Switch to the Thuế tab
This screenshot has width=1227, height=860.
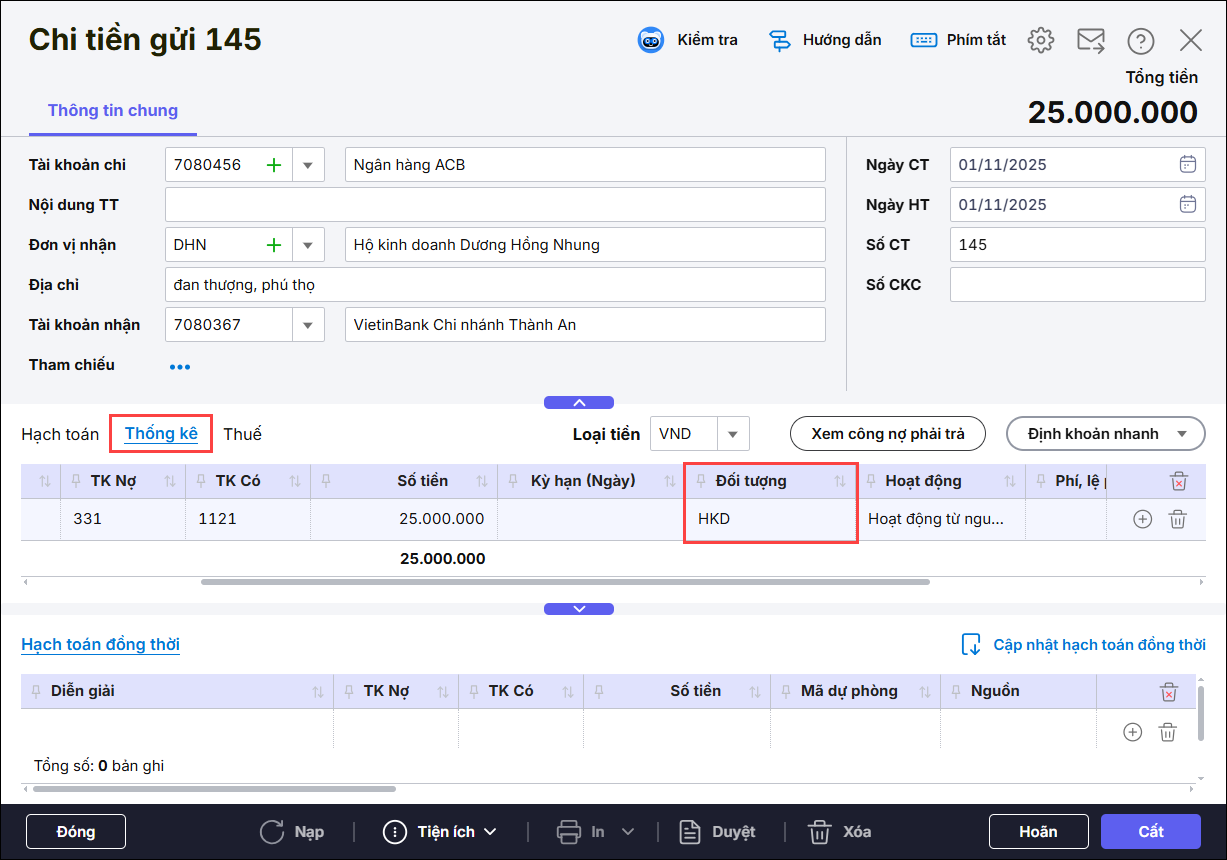(242, 434)
